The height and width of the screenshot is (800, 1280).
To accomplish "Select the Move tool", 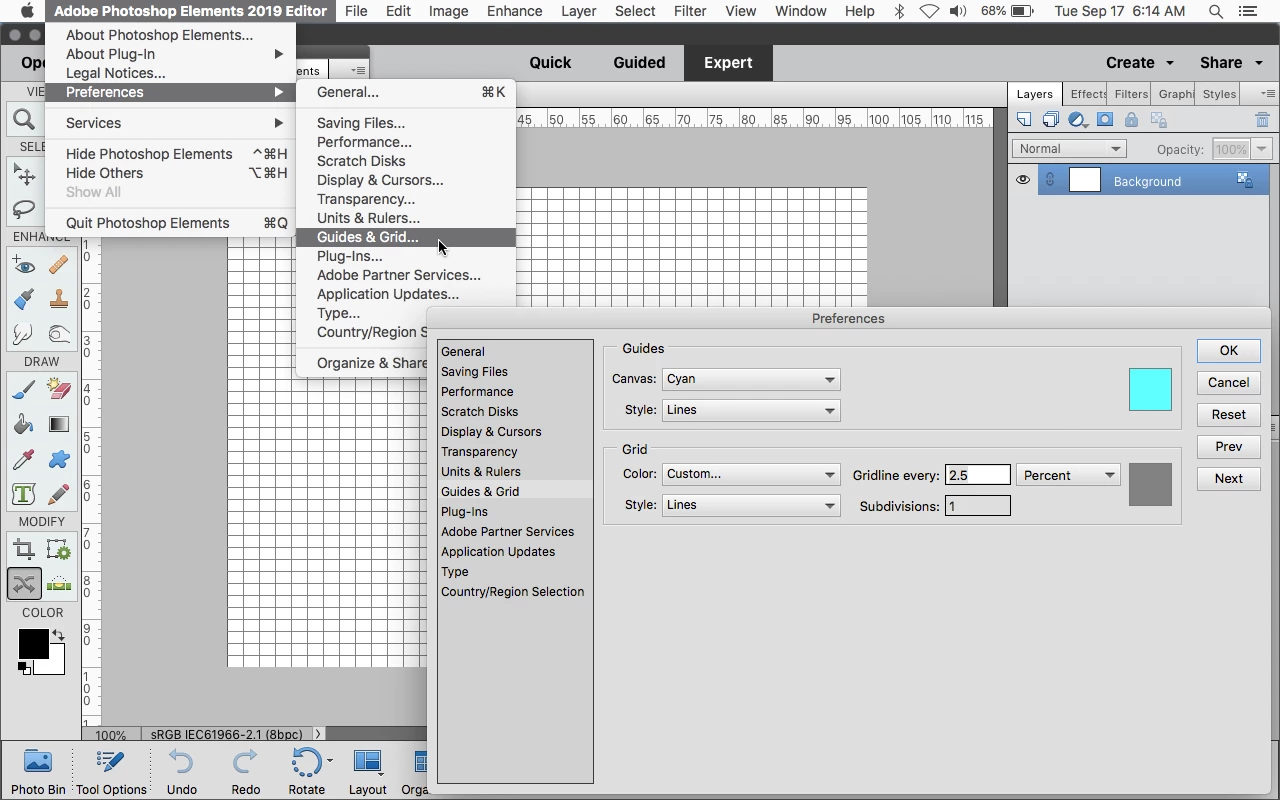I will tap(24, 176).
